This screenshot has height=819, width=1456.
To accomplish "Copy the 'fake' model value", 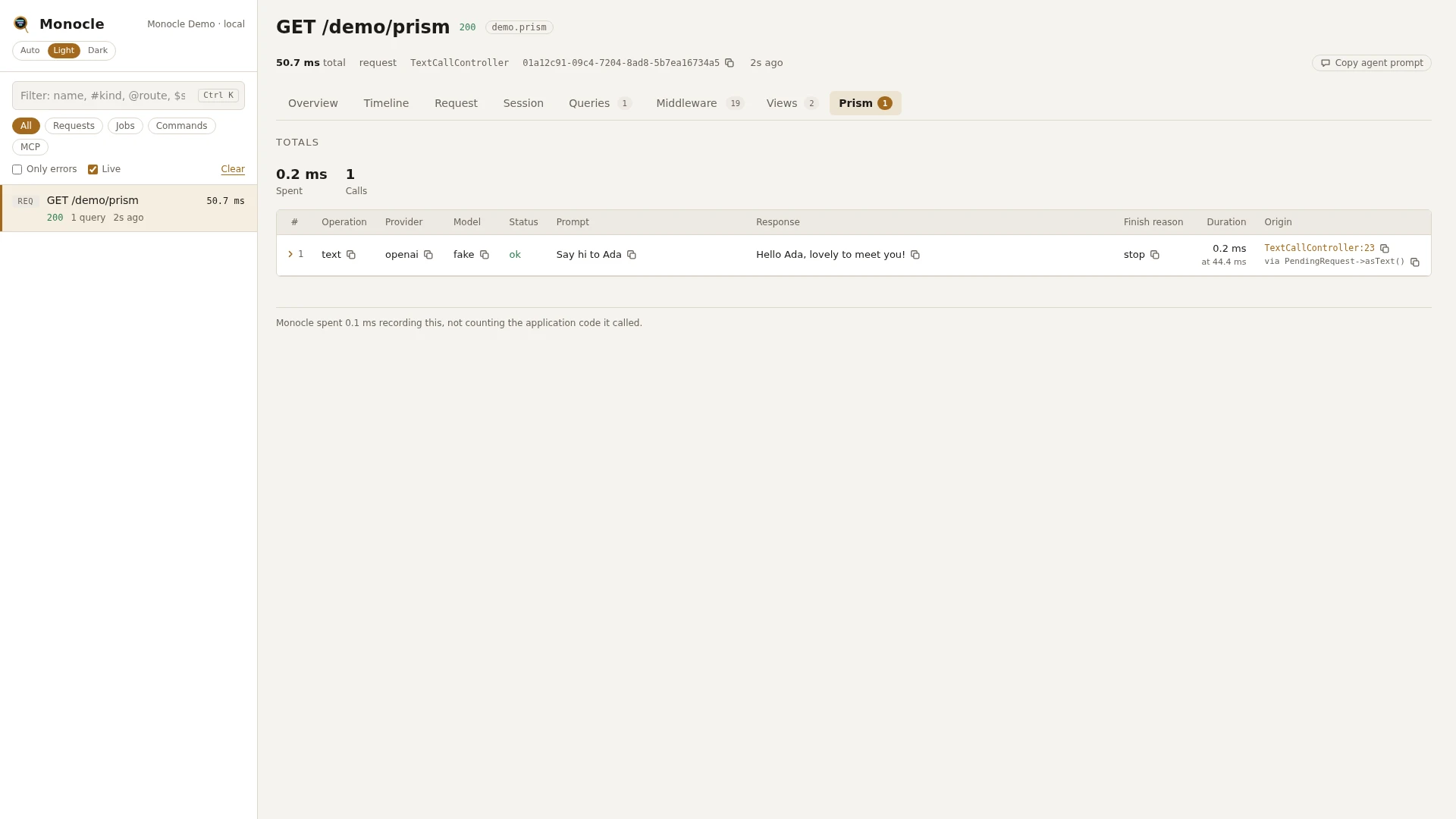I will 485,255.
